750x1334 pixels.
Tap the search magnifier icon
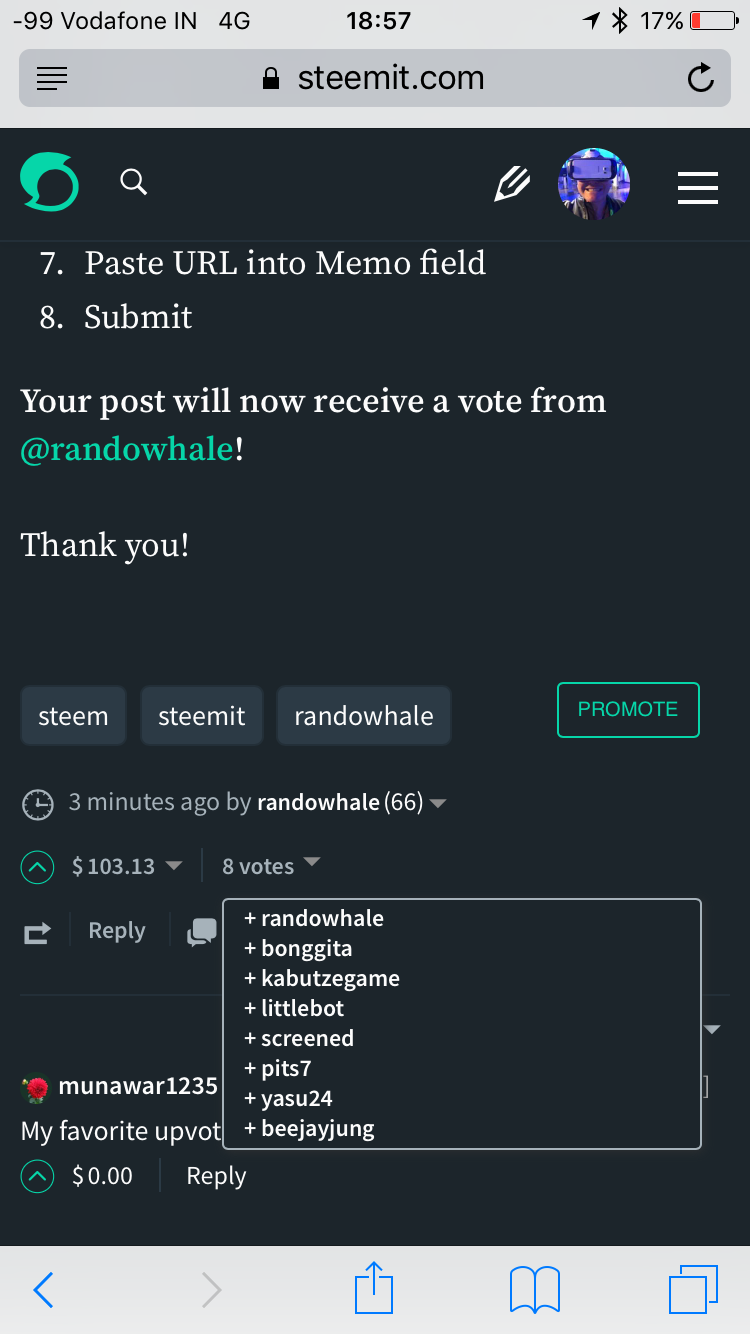(133, 182)
